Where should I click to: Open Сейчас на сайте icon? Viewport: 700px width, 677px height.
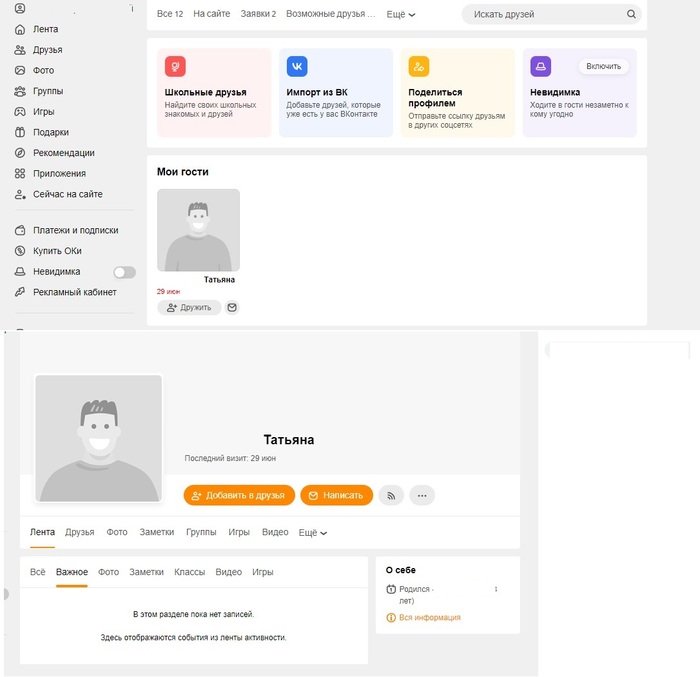tap(20, 194)
